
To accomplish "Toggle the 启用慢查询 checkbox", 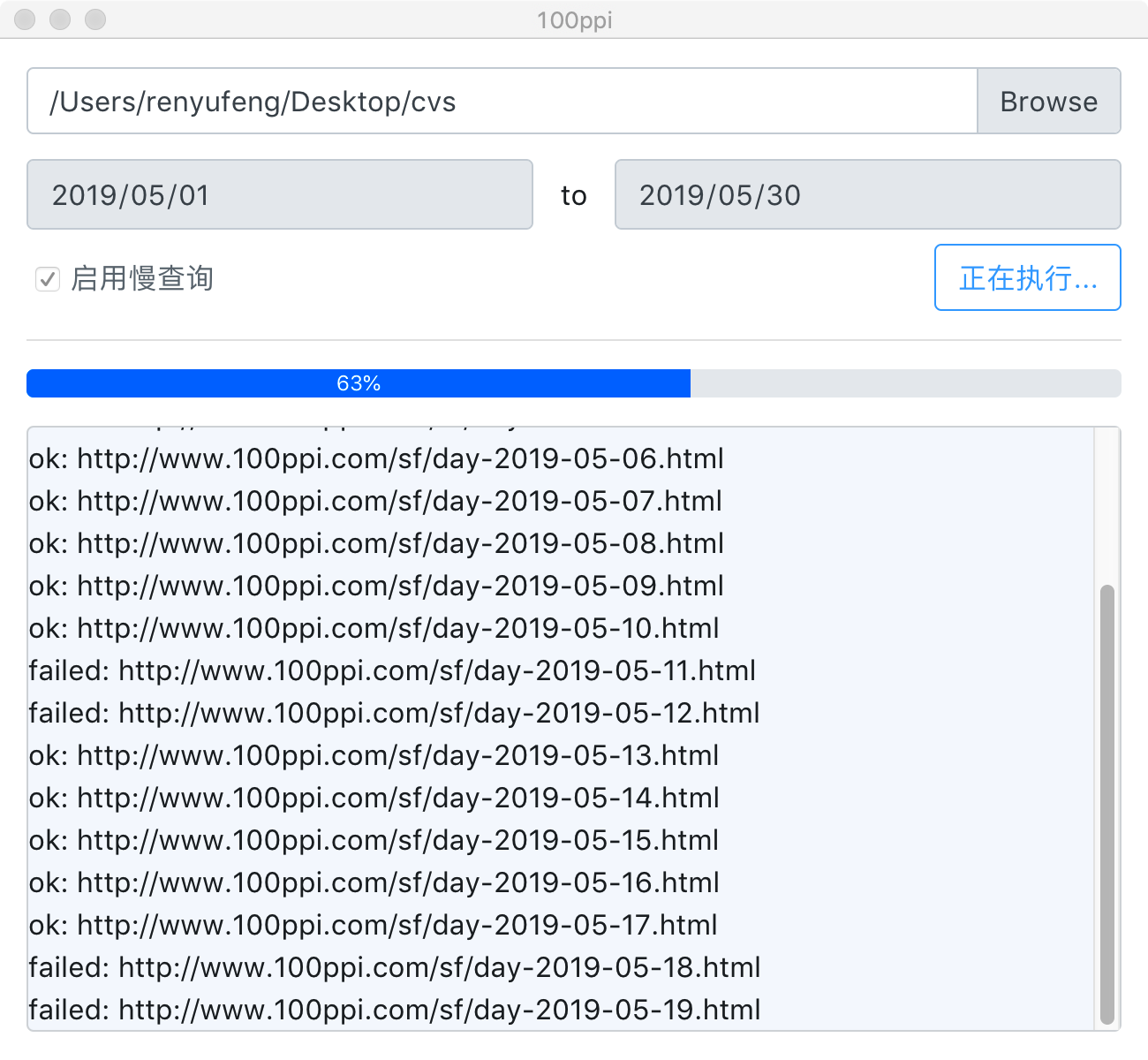I will (x=48, y=279).
